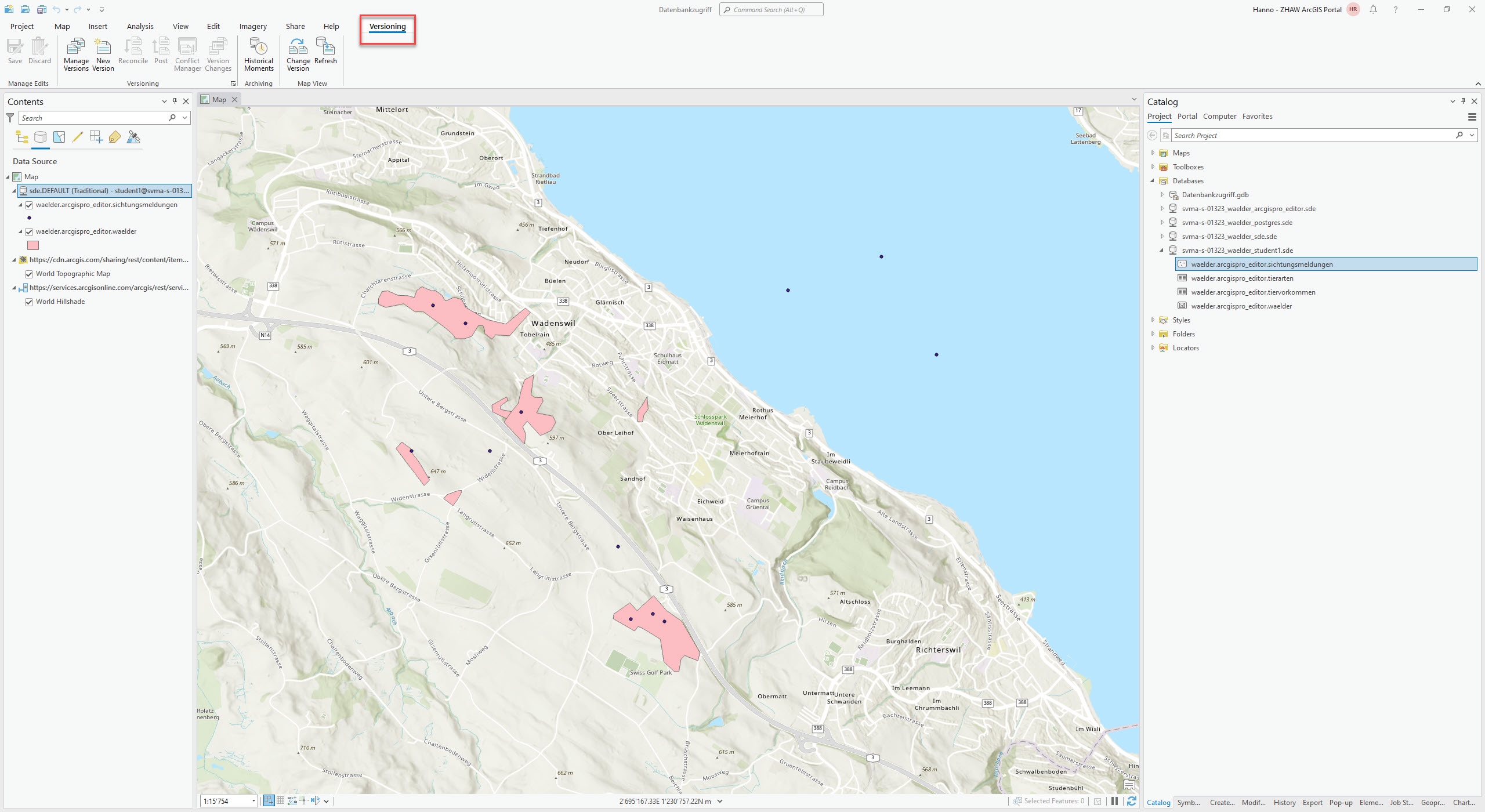Refresh the versioning map view
Image resolution: width=1485 pixels, height=812 pixels.
[x=325, y=51]
